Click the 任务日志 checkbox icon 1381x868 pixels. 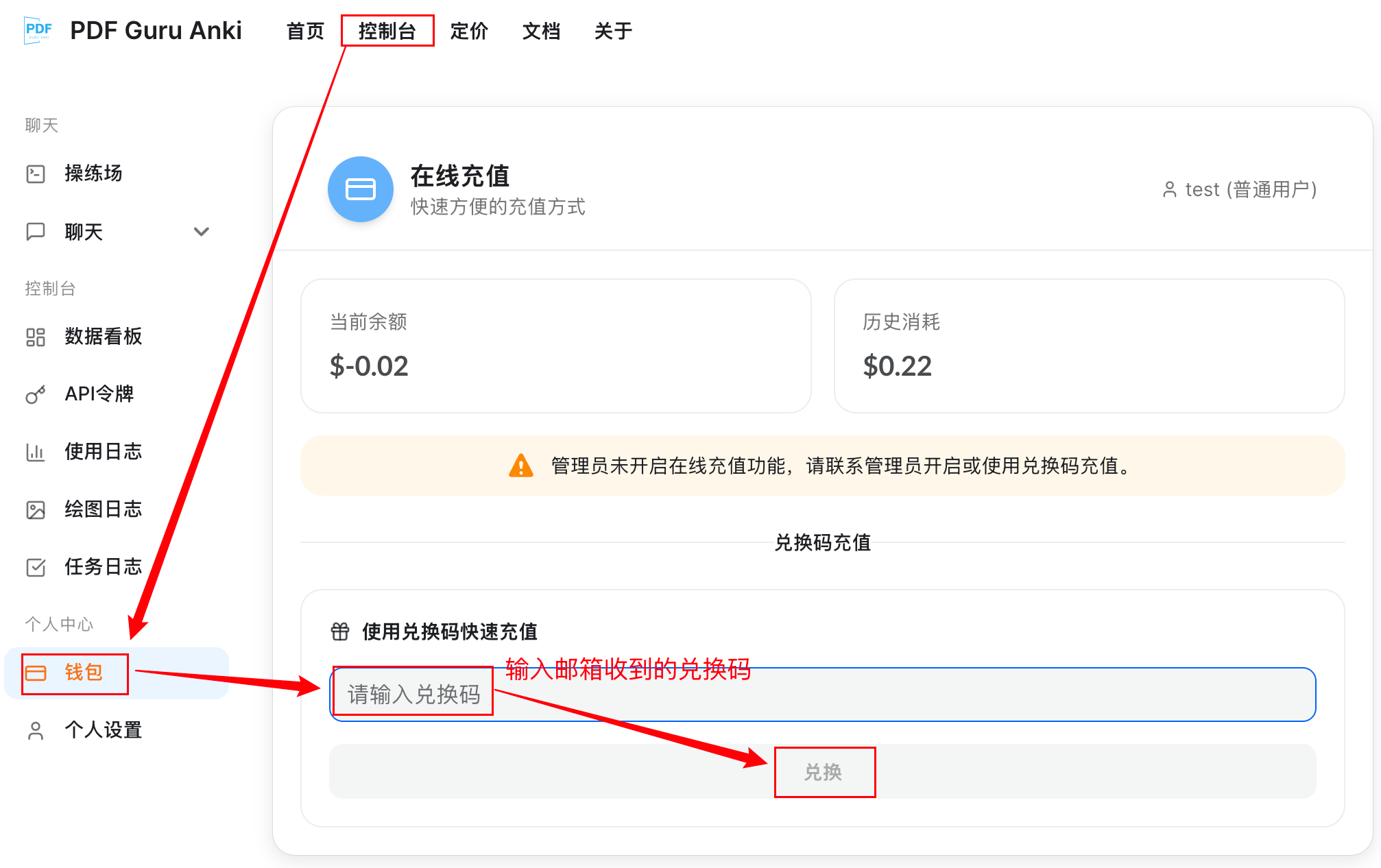(36, 568)
